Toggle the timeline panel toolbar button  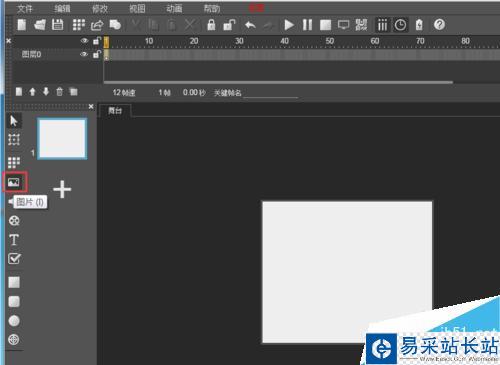tap(382, 25)
